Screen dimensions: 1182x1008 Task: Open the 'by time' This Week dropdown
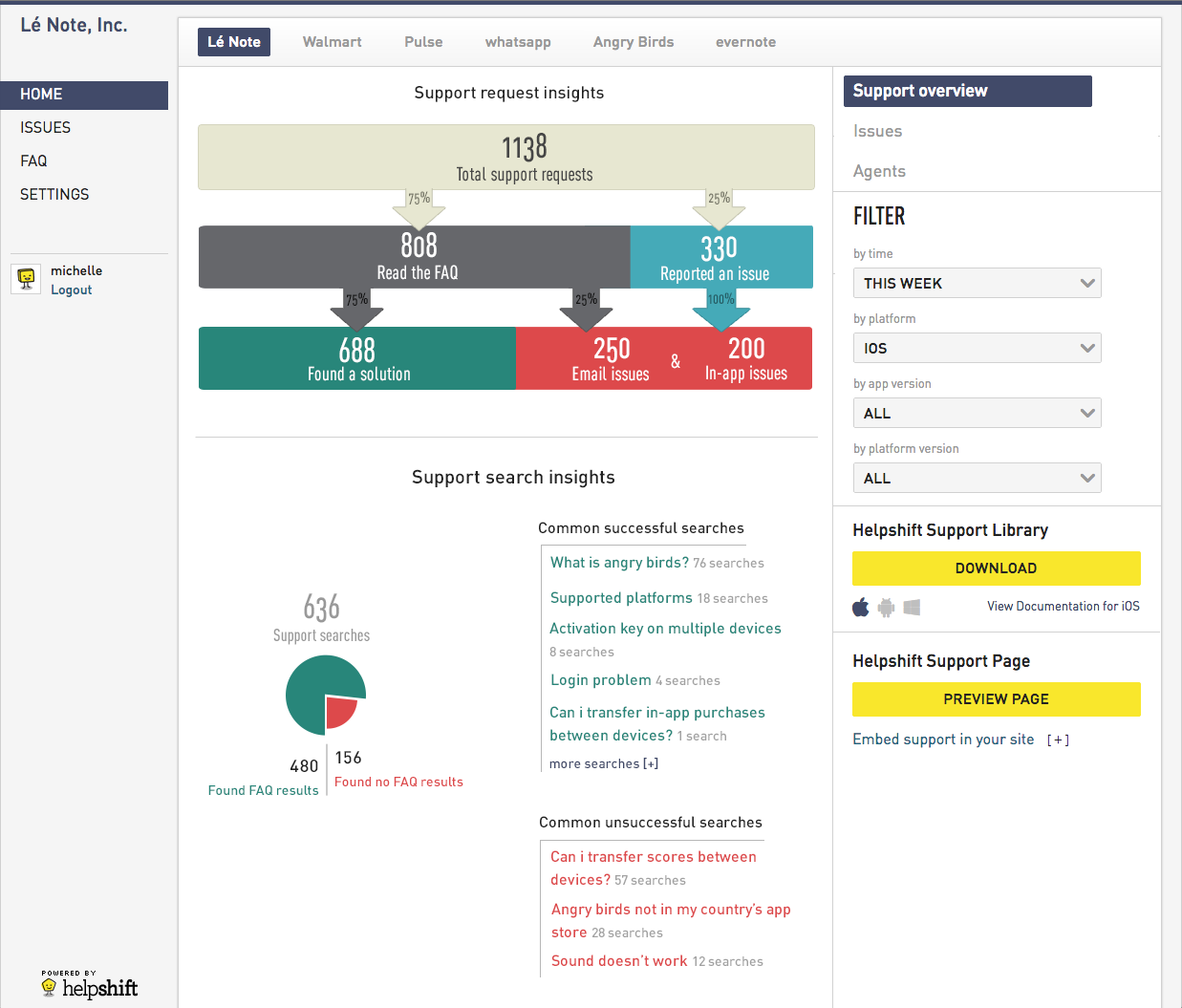coord(977,283)
